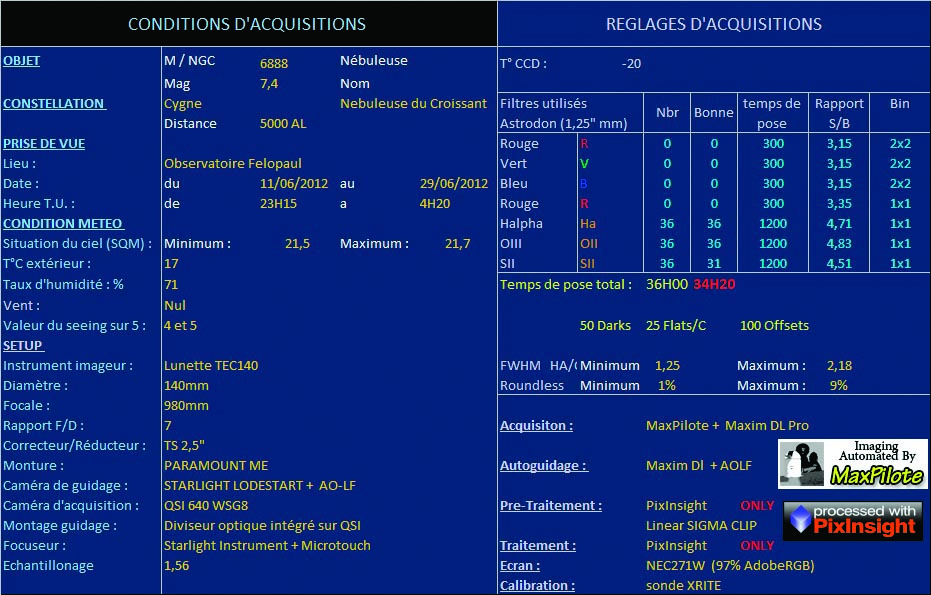
Task: Click Observatoire Felopaul location
Action: pyautogui.click(x=233, y=163)
